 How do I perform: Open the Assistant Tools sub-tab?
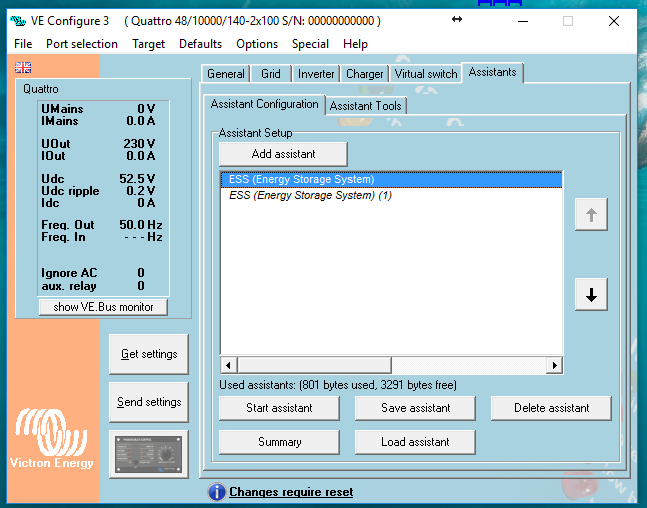[366, 106]
